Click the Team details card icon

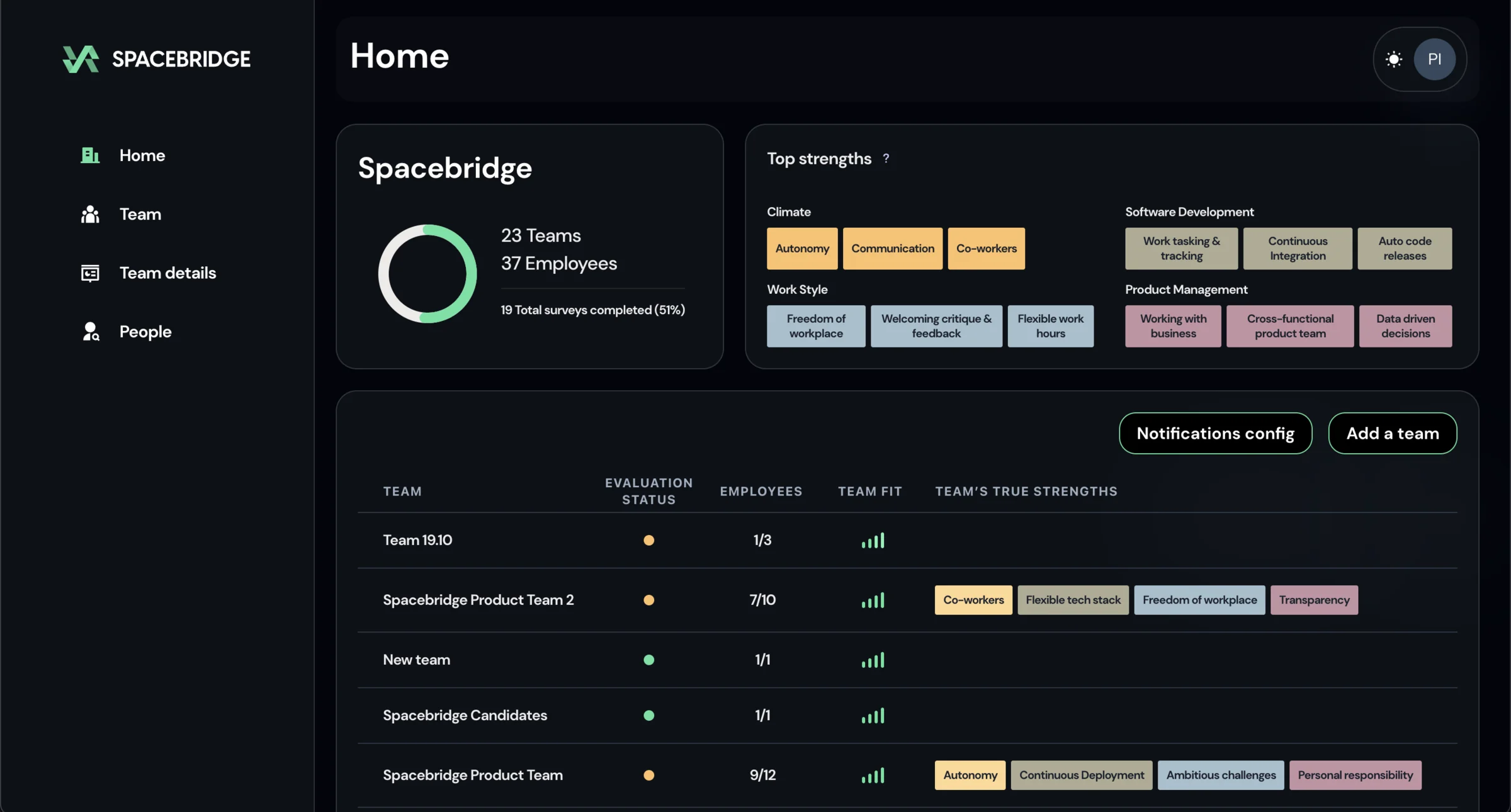click(90, 273)
